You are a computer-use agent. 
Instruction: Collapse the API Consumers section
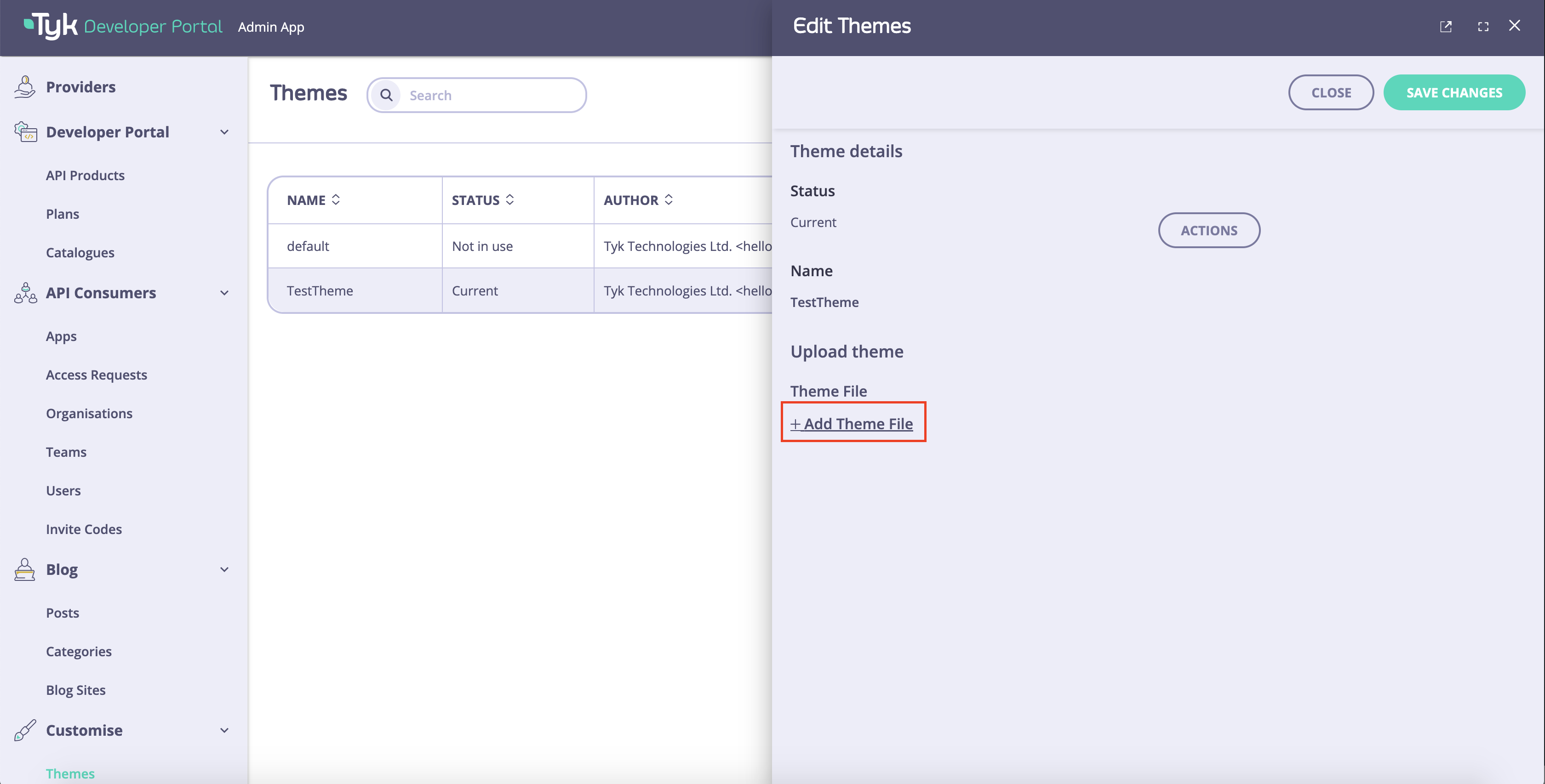click(x=224, y=293)
